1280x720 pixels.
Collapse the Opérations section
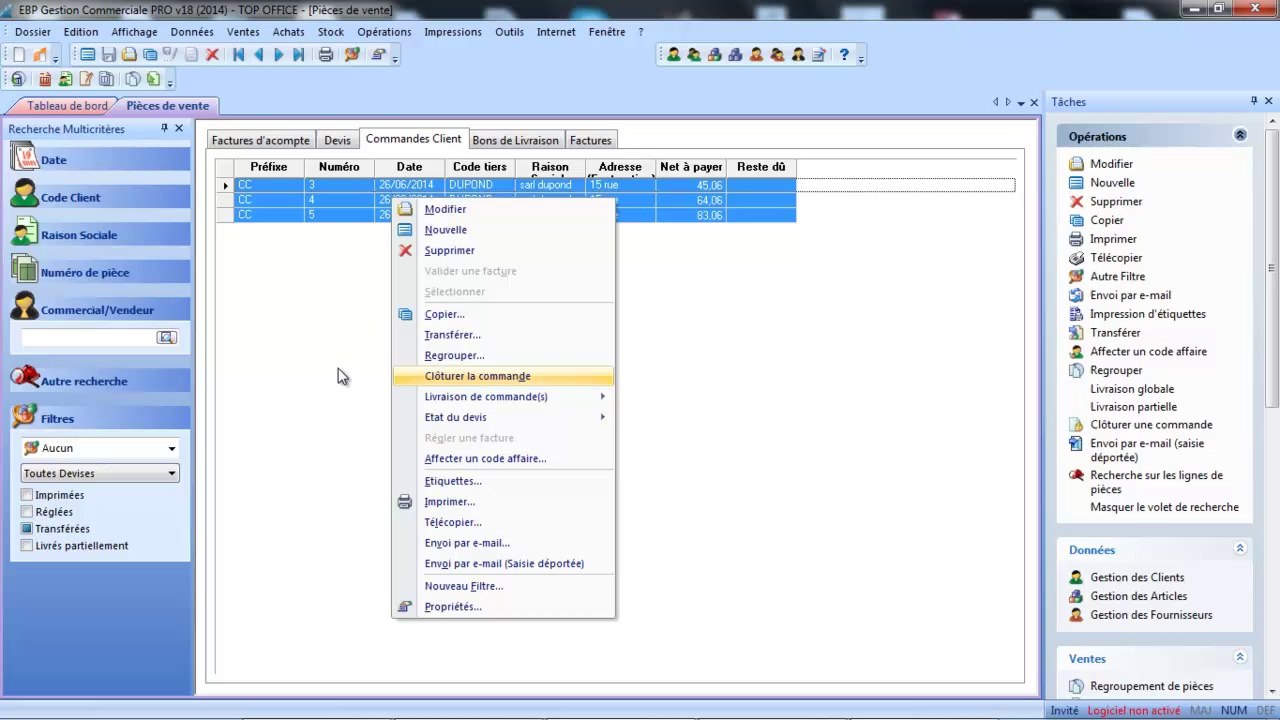[x=1240, y=136]
